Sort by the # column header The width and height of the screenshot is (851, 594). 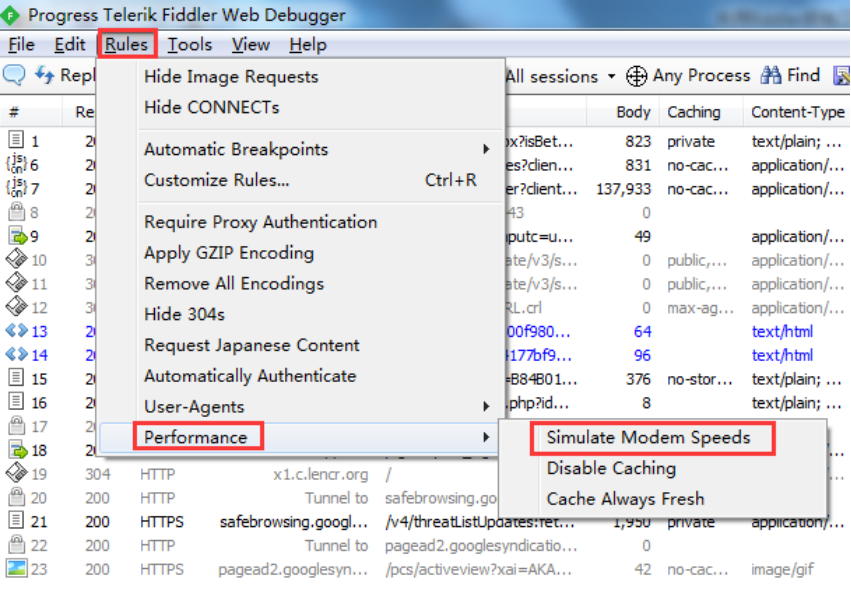click(14, 112)
